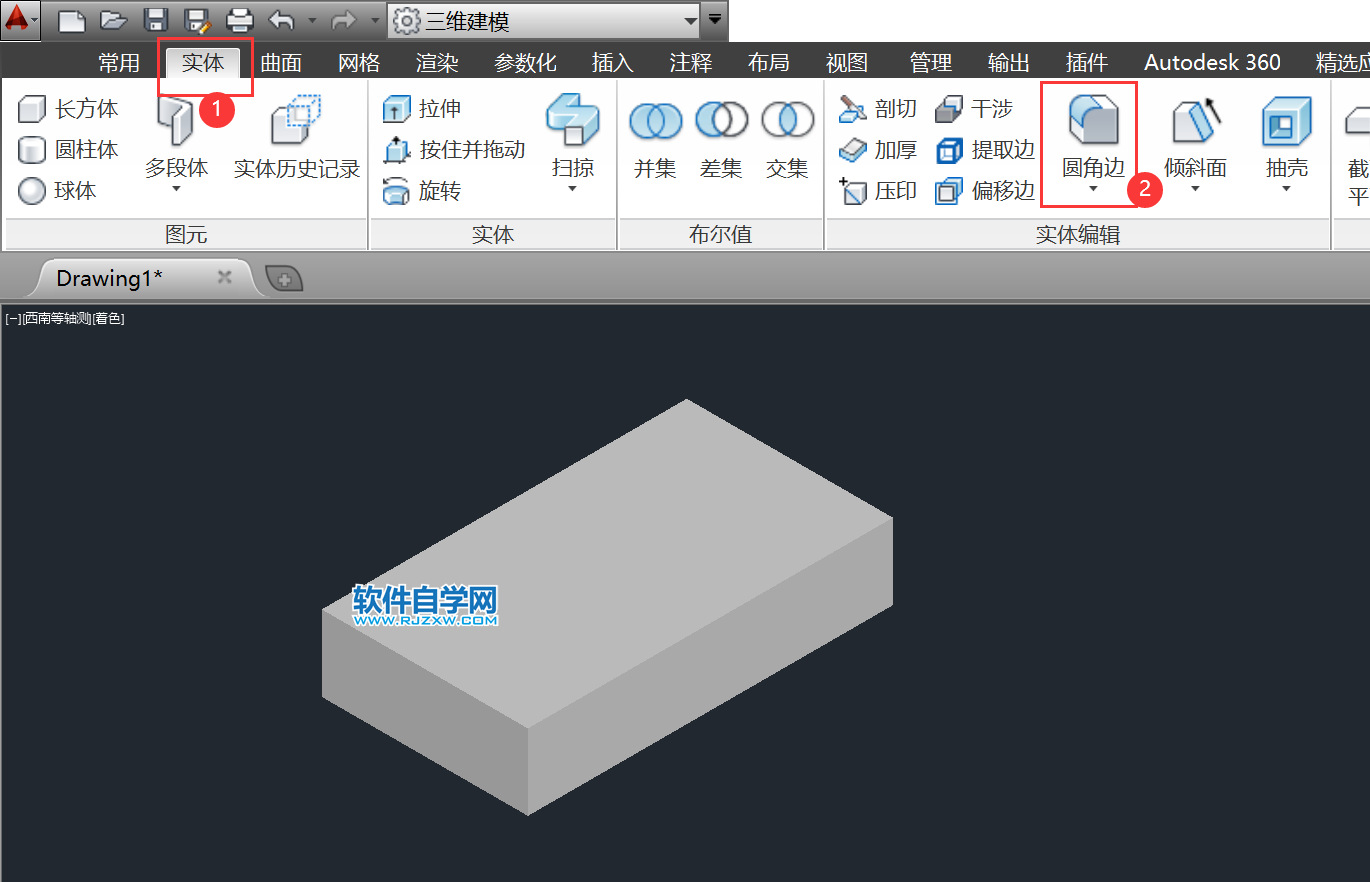Open the 输出 ribbon tab
1370x882 pixels.
(1009, 62)
